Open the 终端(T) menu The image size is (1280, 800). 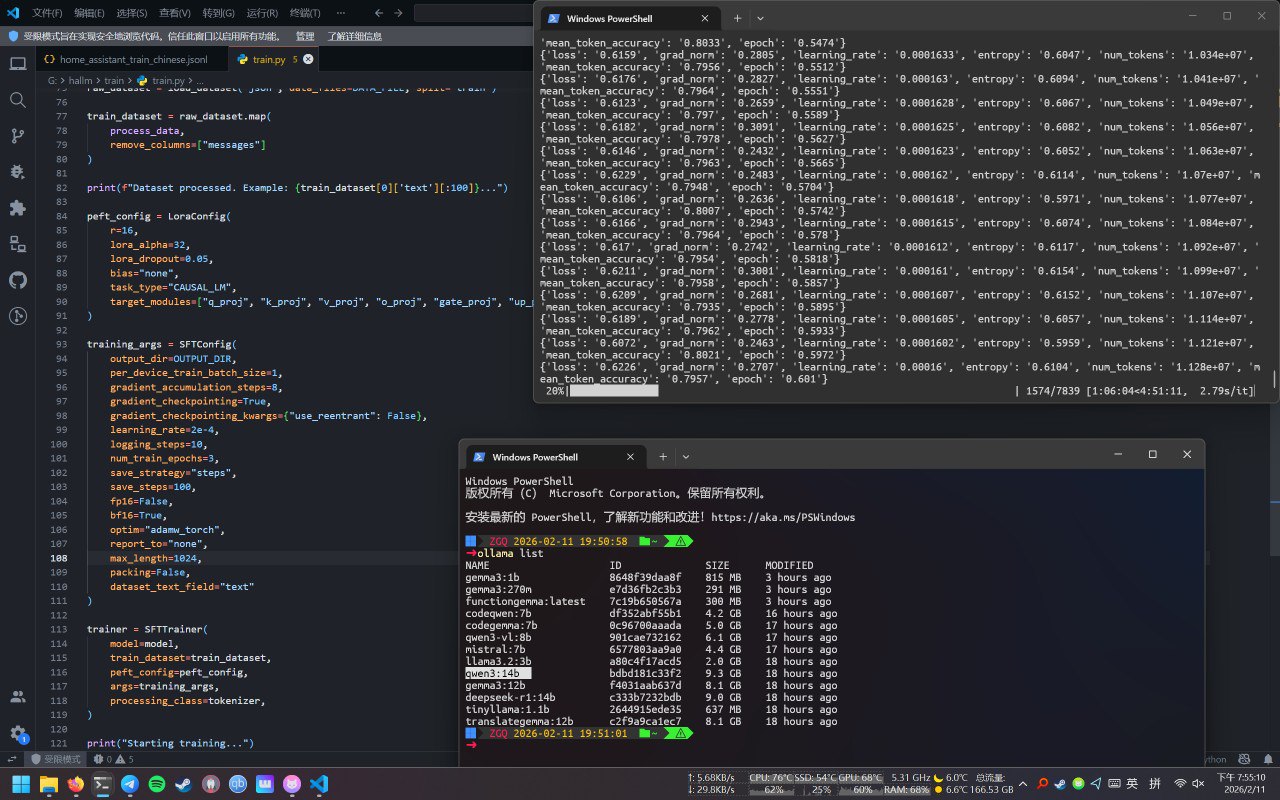305,13
